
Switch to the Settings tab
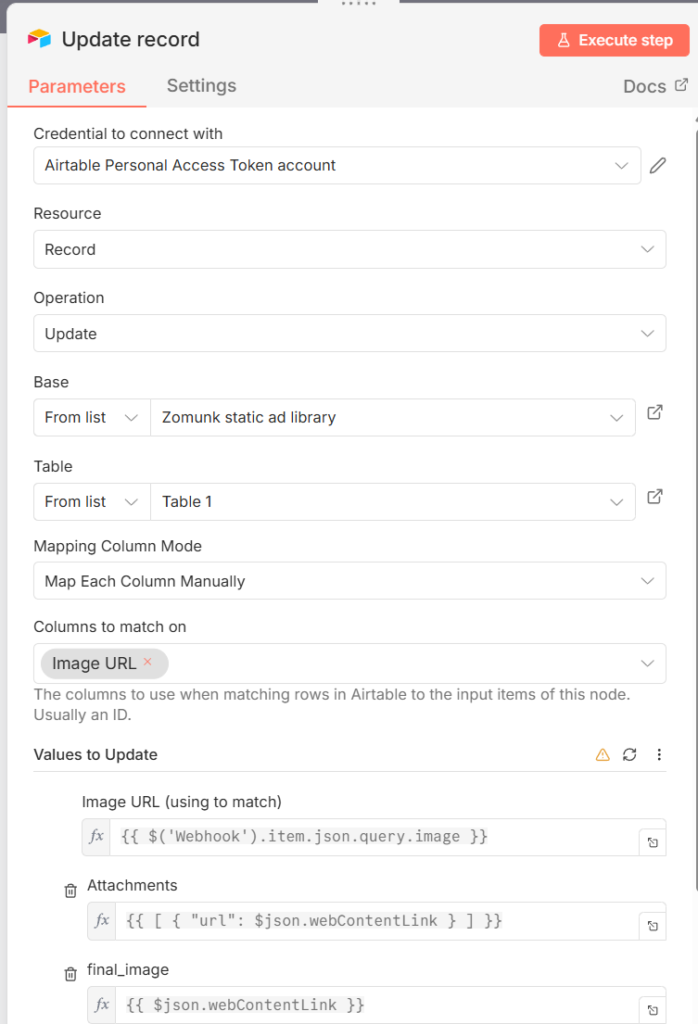(x=201, y=86)
